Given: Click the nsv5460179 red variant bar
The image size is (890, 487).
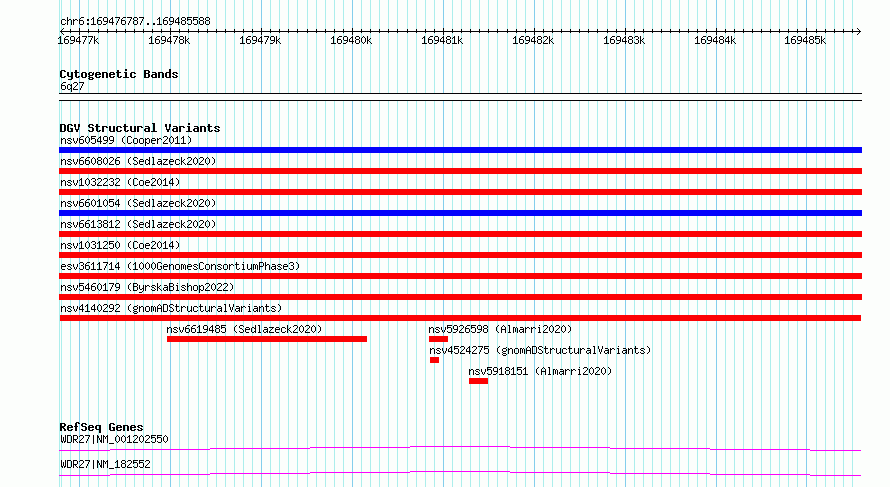Looking at the screenshot, I should pos(460,297).
